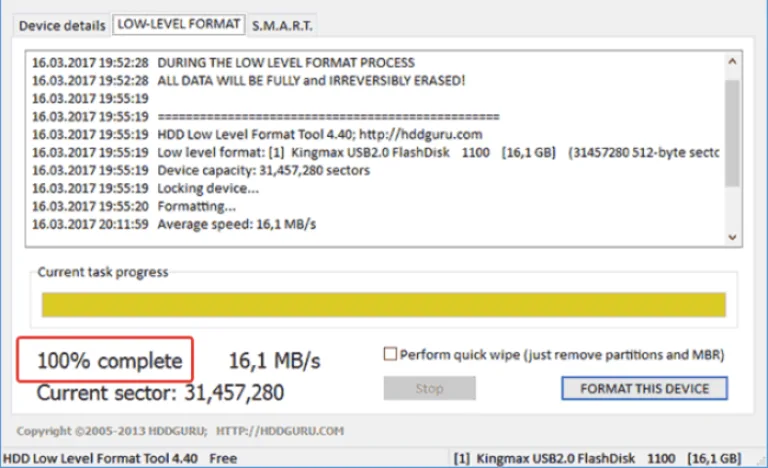Open the HTTP://HDDGURU.COM link
Viewport: 768px width, 468px height.
280,431
